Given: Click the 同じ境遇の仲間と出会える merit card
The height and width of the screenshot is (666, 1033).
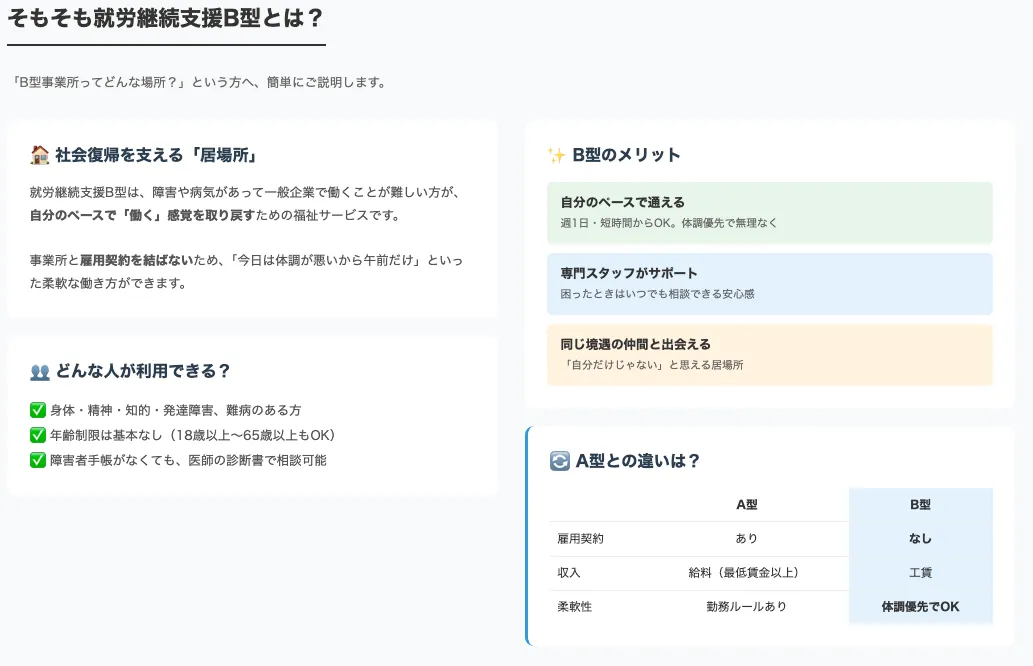Looking at the screenshot, I should pos(770,354).
